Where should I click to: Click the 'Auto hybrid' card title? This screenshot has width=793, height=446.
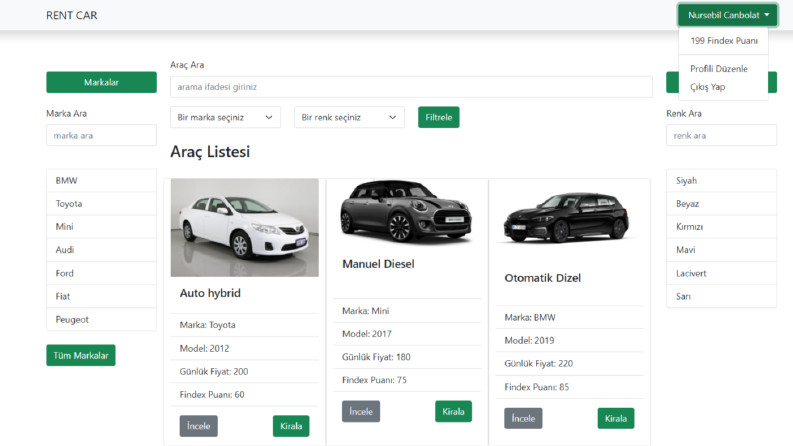(210, 293)
